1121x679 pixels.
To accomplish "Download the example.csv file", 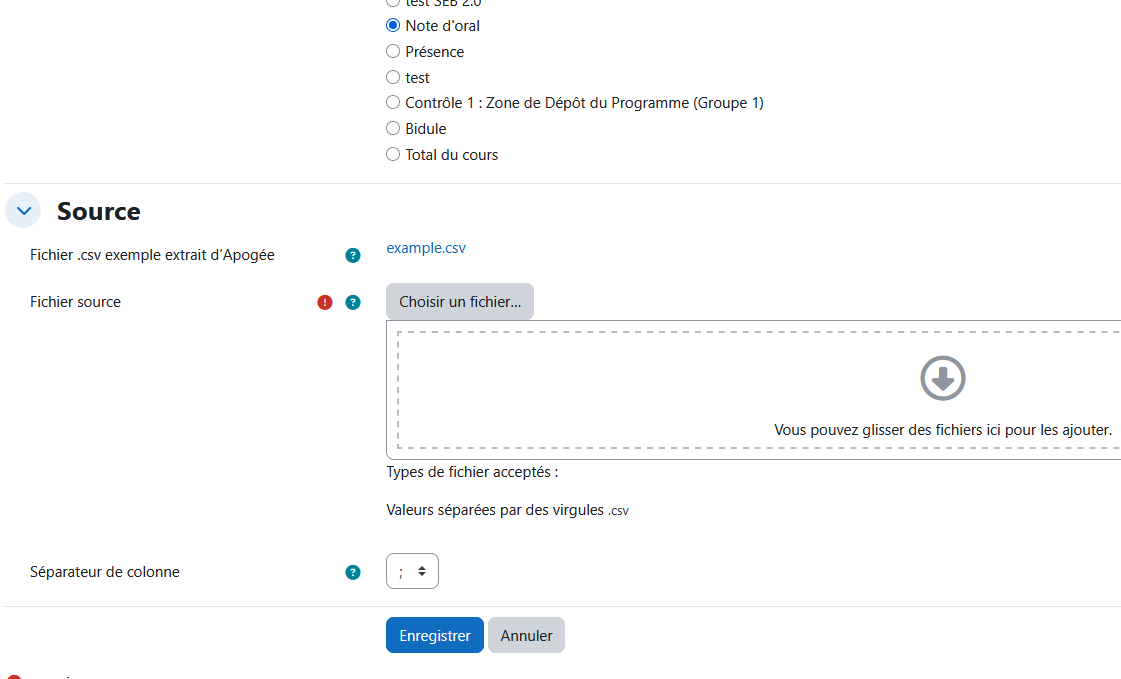I will point(425,247).
